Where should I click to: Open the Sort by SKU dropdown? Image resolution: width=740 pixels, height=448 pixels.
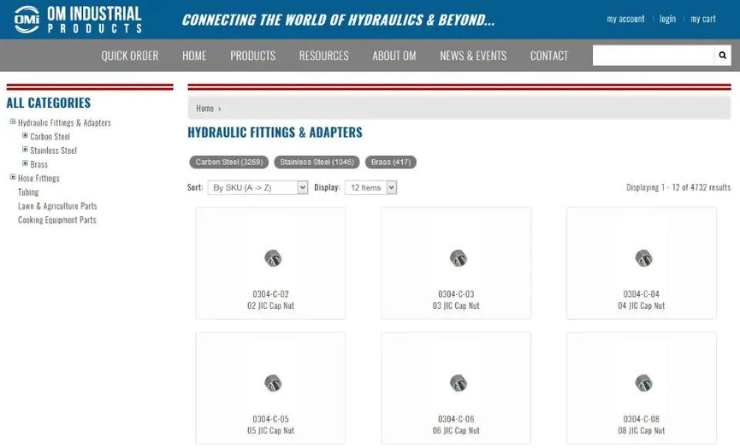click(x=258, y=187)
